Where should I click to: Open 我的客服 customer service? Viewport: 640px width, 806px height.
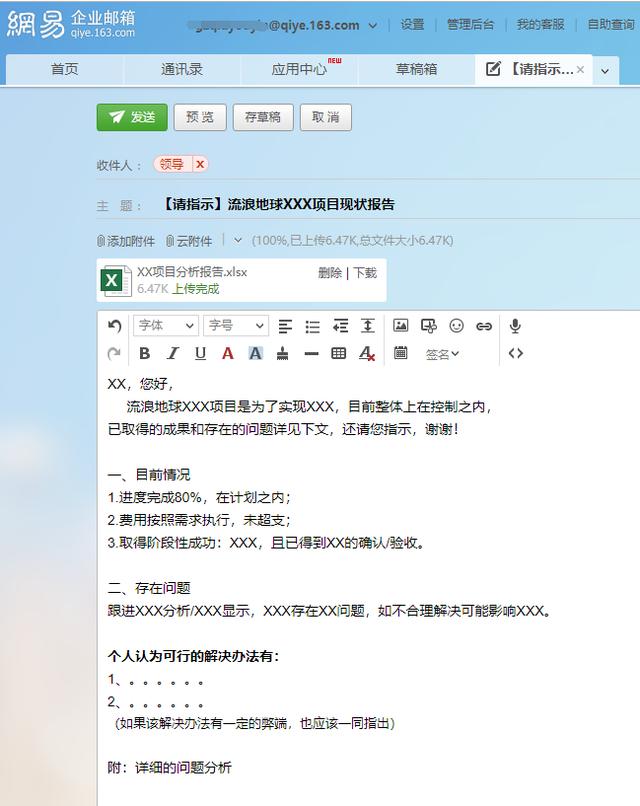point(541,24)
